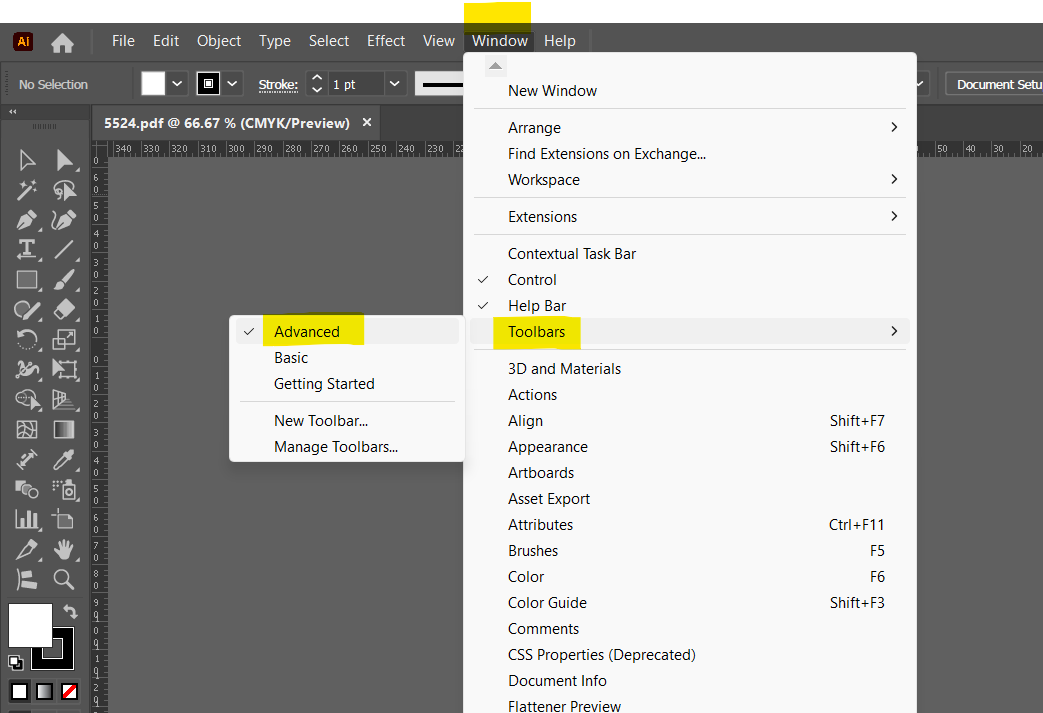
Task: Open the File menu
Action: (123, 41)
